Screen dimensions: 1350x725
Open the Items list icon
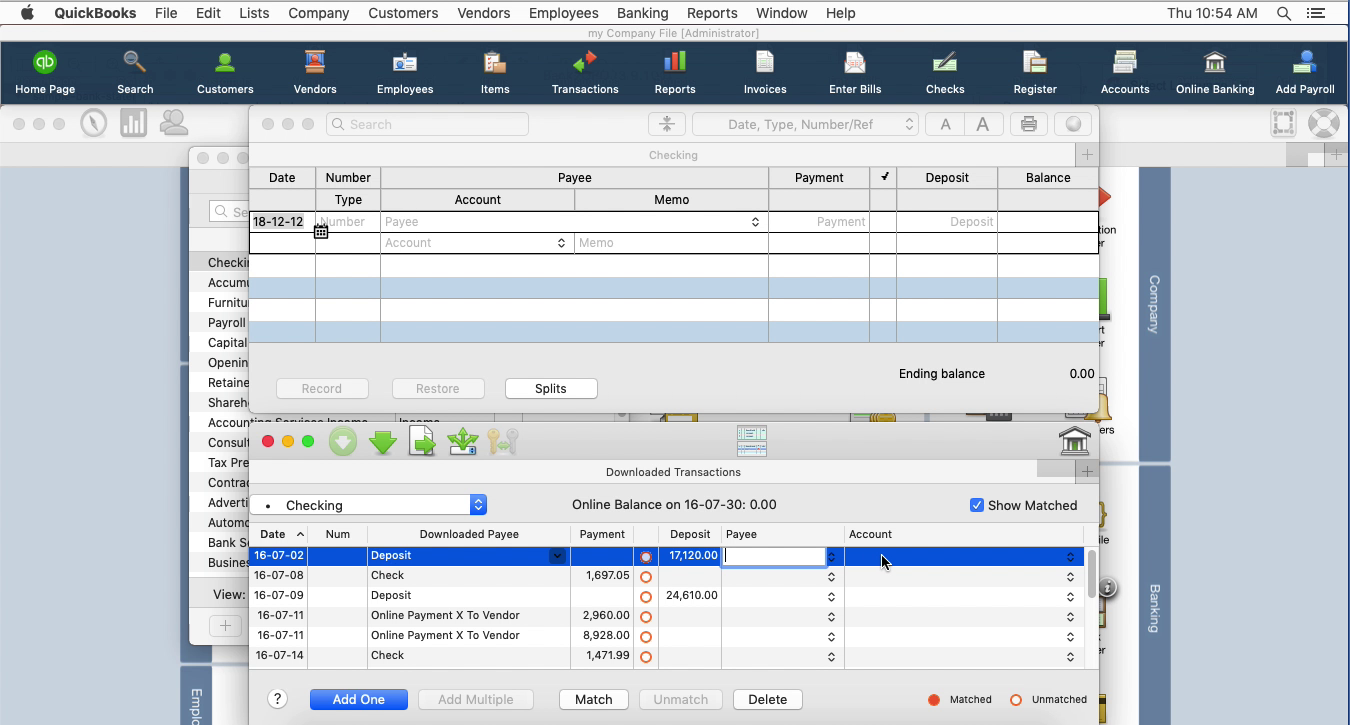click(495, 72)
